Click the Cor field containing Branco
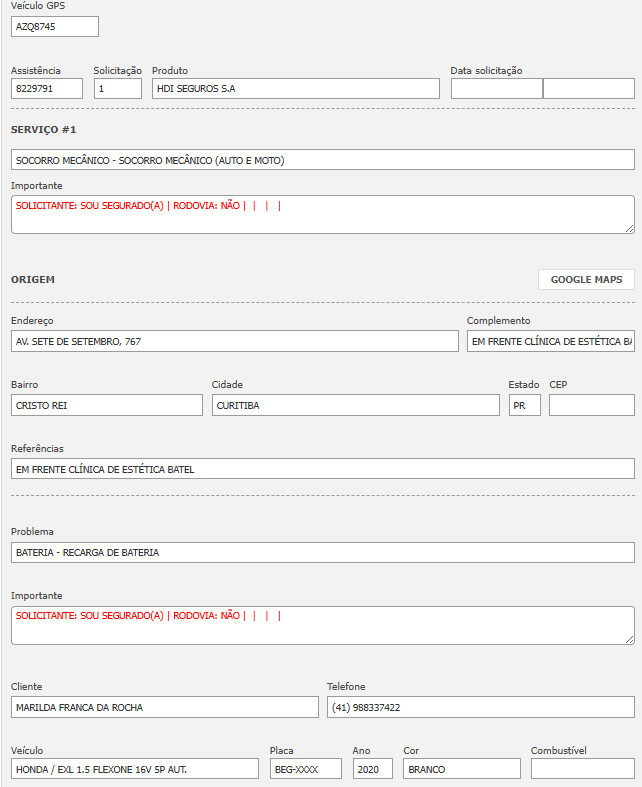This screenshot has width=642, height=787. point(461,769)
